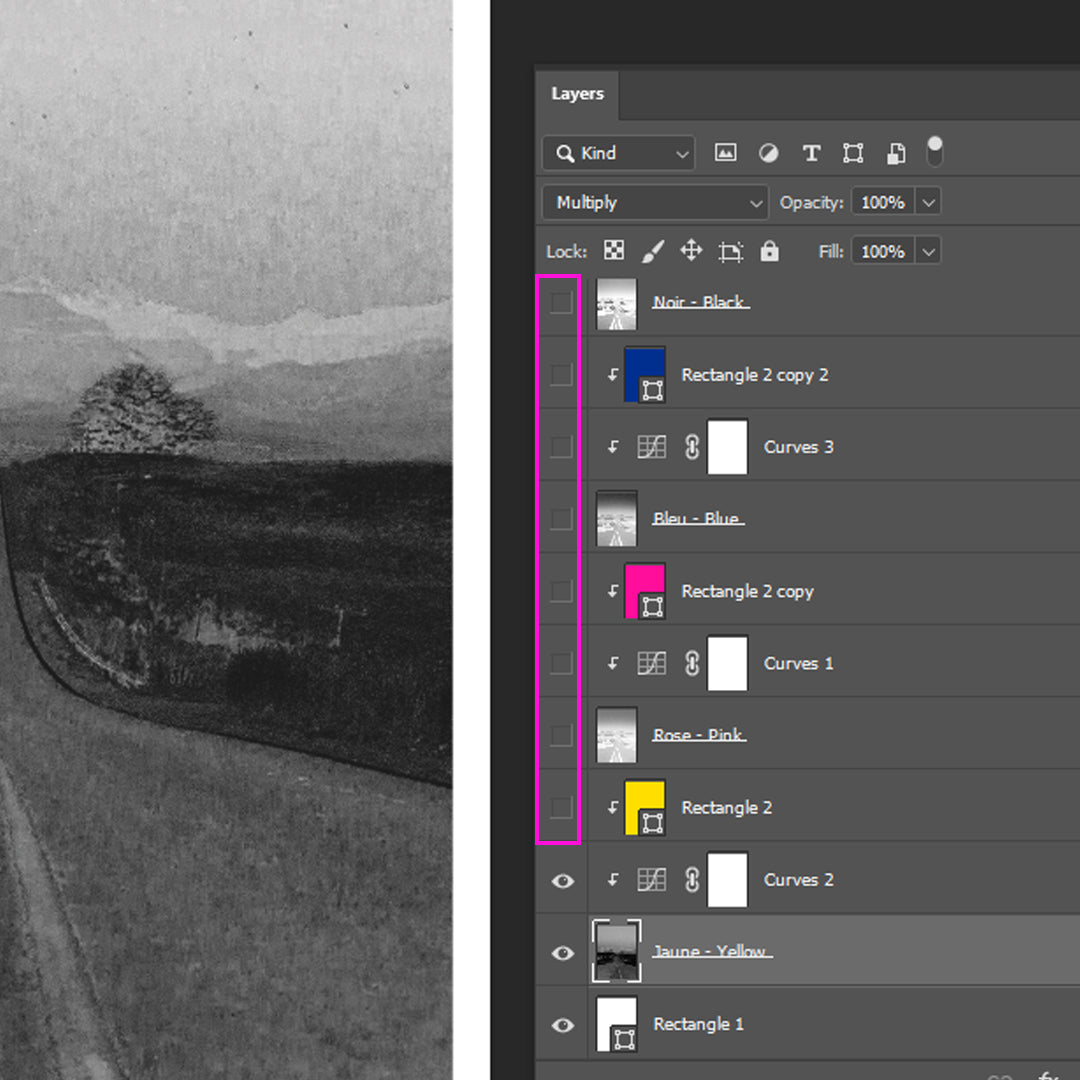The width and height of the screenshot is (1080, 1080).
Task: Click Lock image pixels brush icon
Action: tap(652, 251)
